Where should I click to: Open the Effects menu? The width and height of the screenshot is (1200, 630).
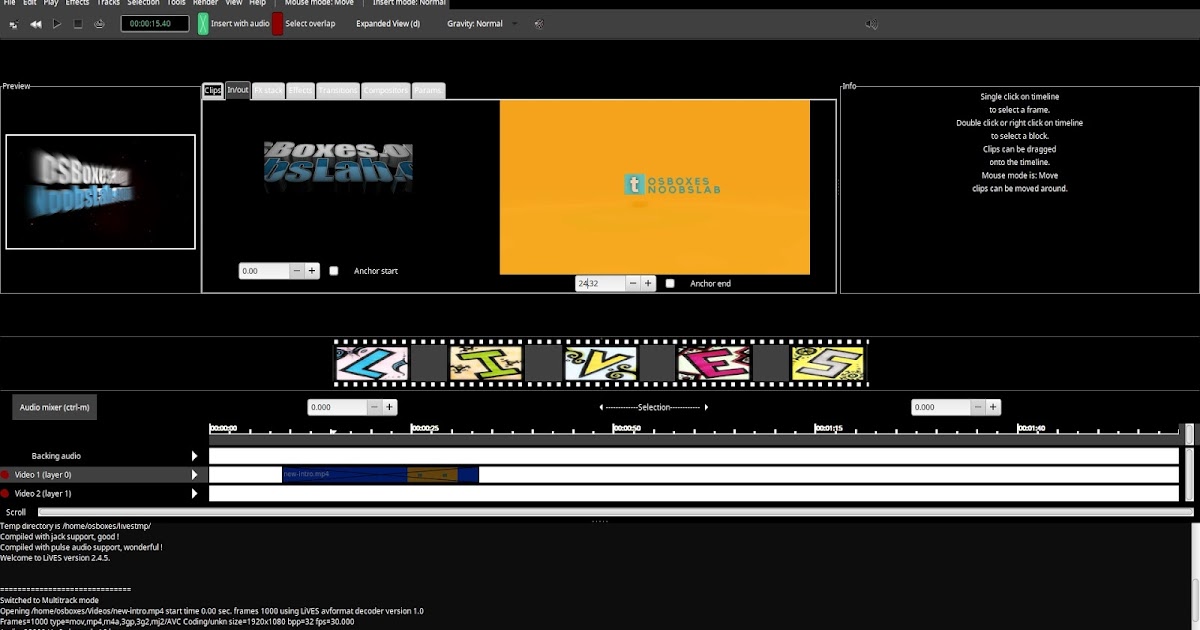tap(77, 3)
